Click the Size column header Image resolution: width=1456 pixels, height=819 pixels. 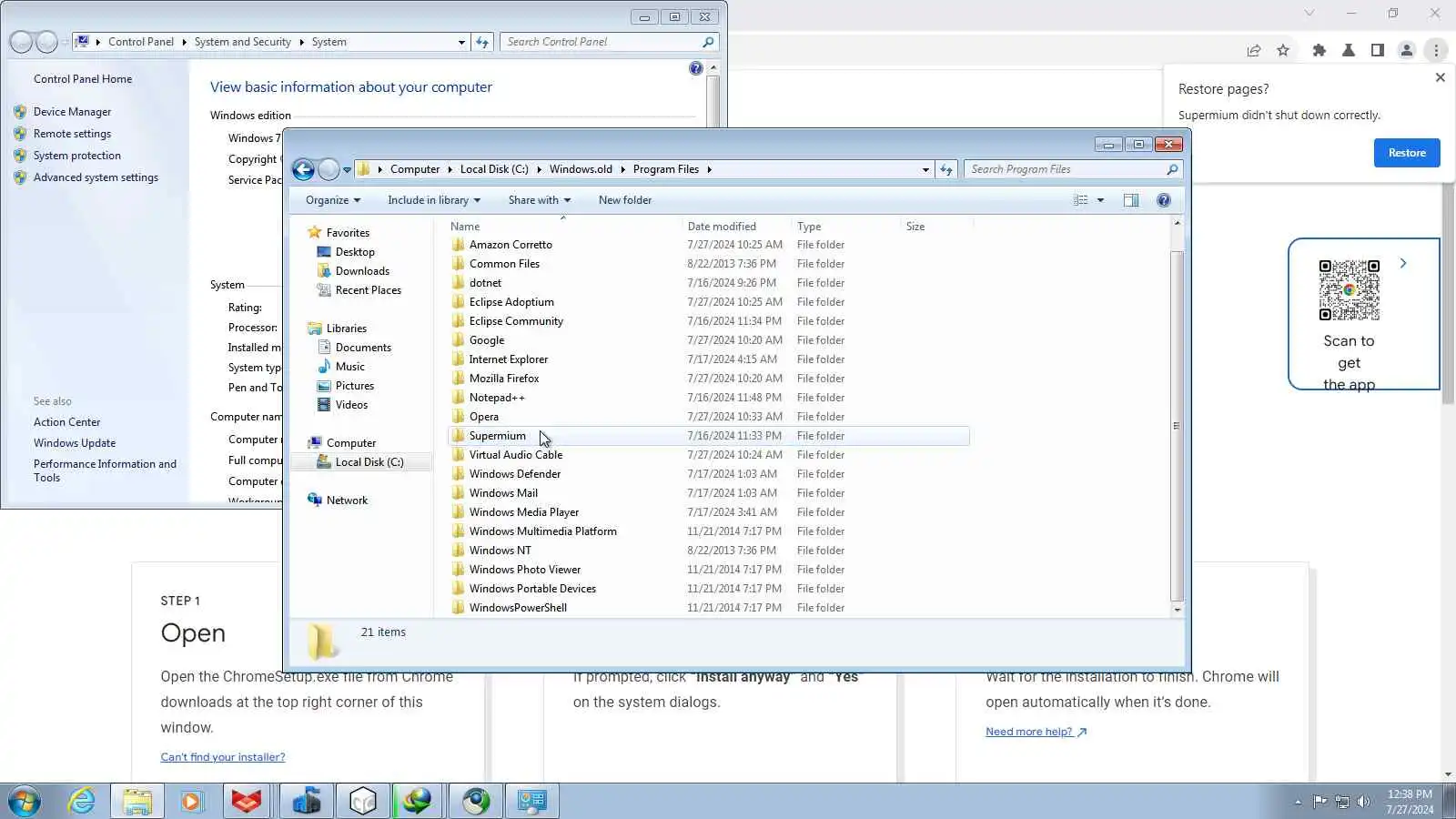(936, 227)
